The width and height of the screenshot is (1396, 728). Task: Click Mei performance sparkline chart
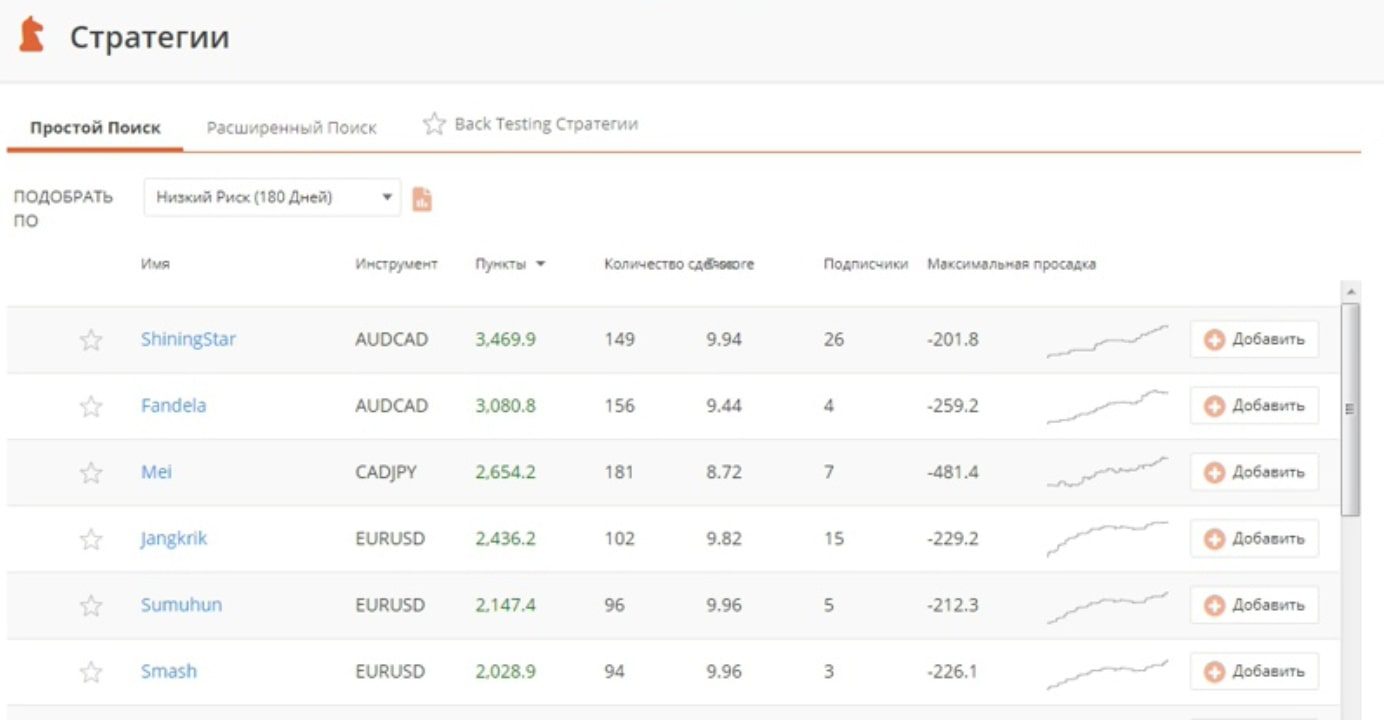coord(1107,472)
